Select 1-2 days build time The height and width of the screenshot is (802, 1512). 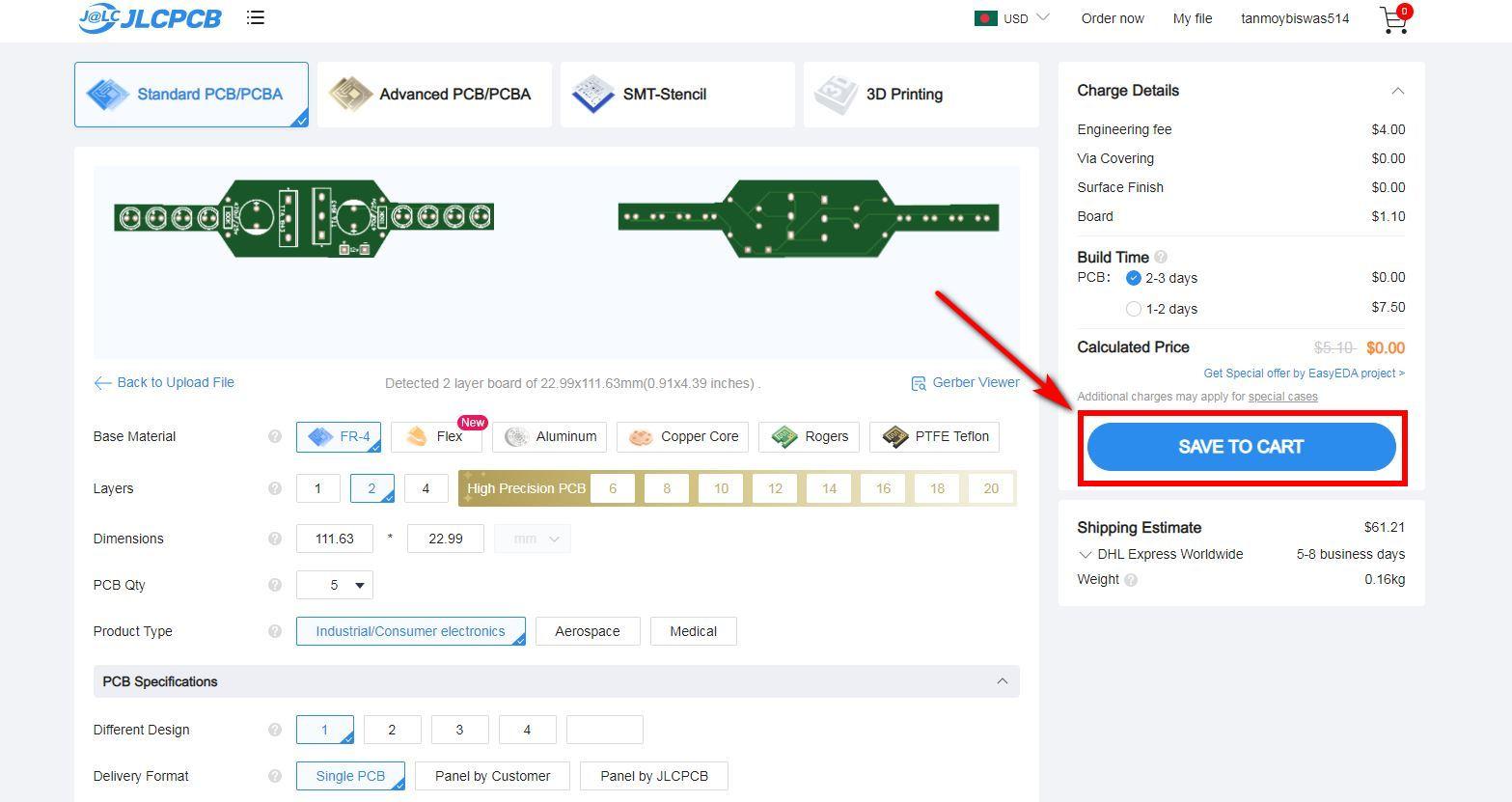pyautogui.click(x=1134, y=309)
